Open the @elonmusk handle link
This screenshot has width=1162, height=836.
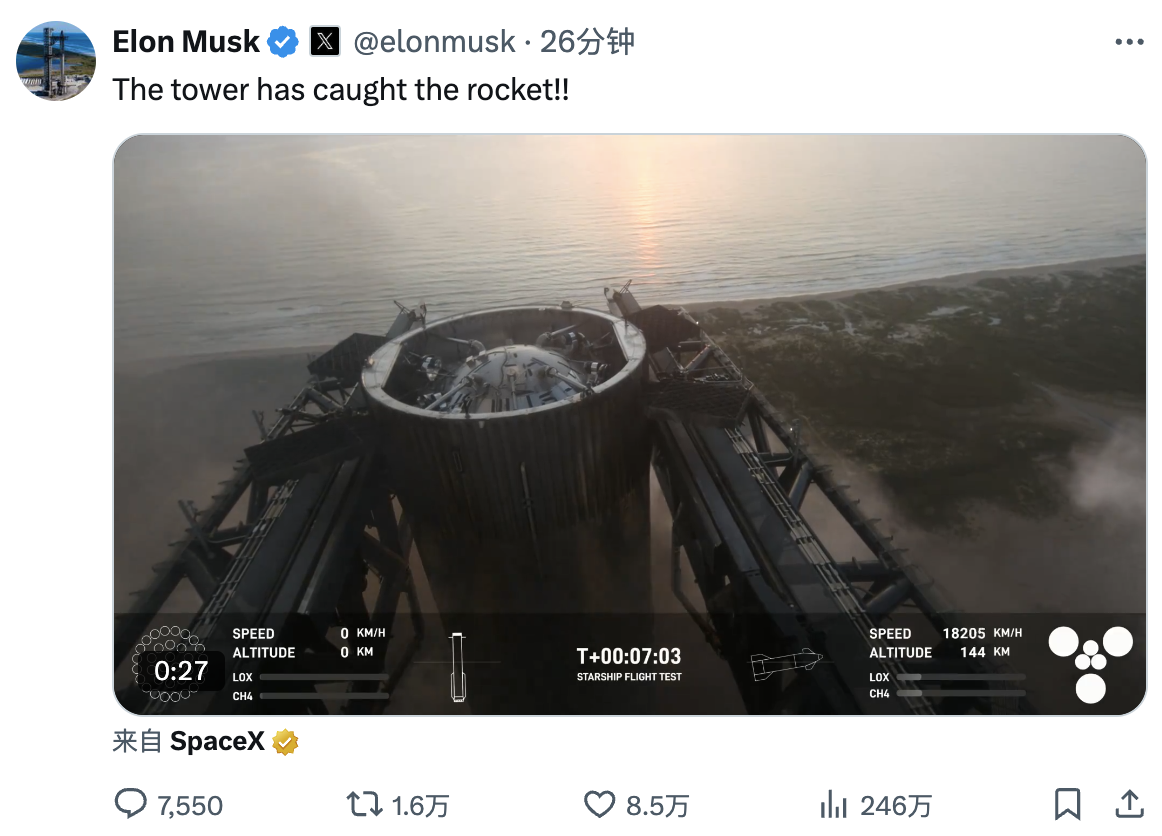[x=435, y=42]
